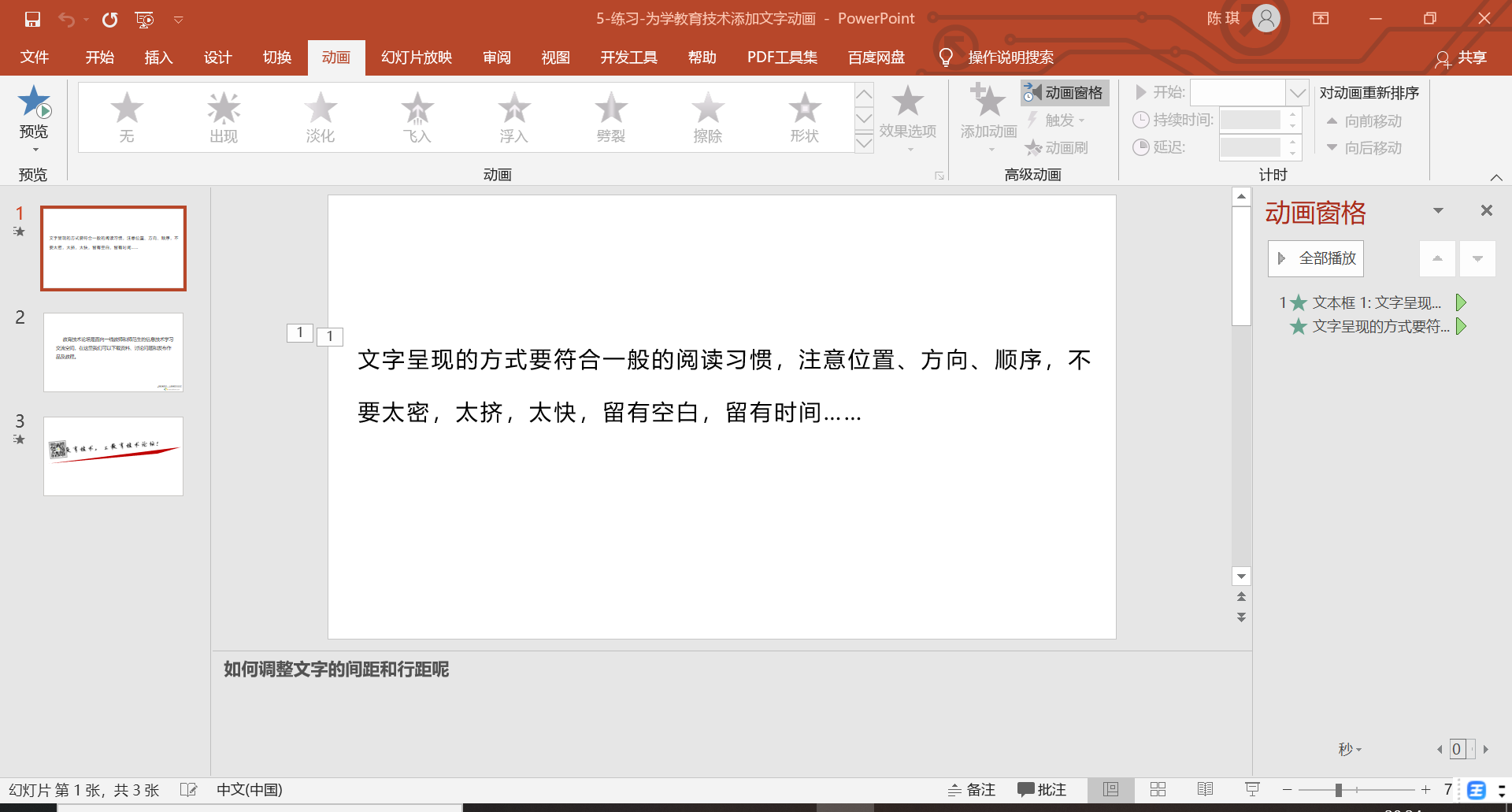The width and height of the screenshot is (1512, 812).
Task: Click 向前移动 reorder button
Action: click(1364, 121)
